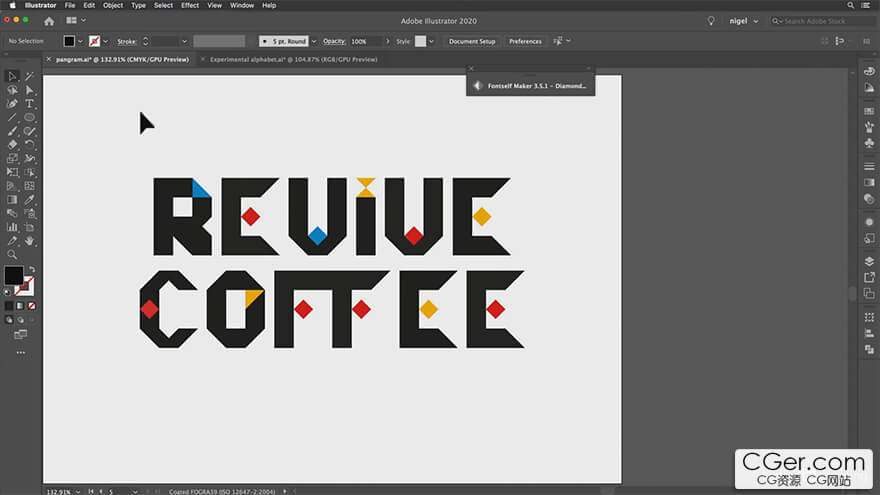880x495 pixels.
Task: Open the Window menu
Action: pos(242,5)
